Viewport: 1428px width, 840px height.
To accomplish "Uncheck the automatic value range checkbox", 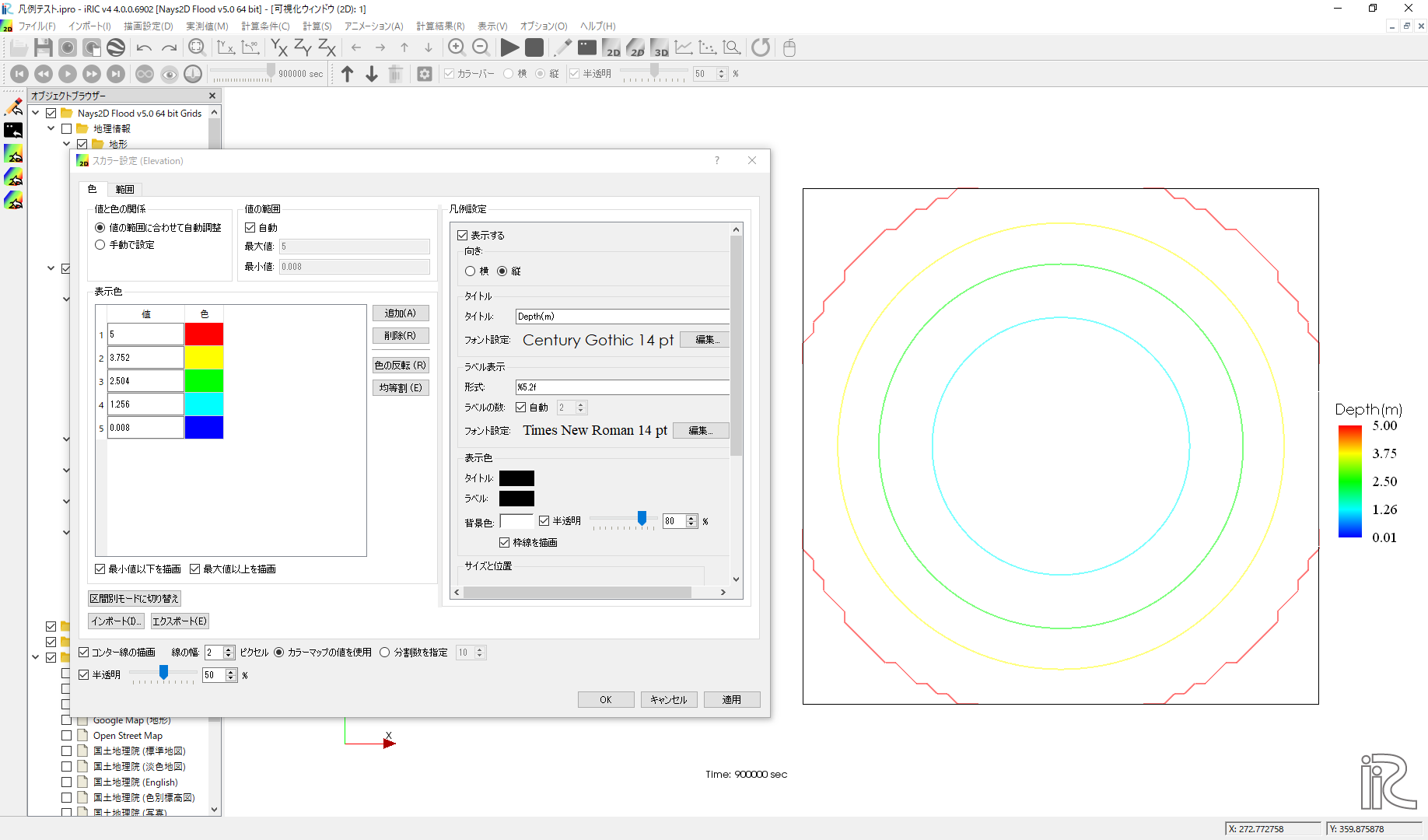I will [x=250, y=228].
